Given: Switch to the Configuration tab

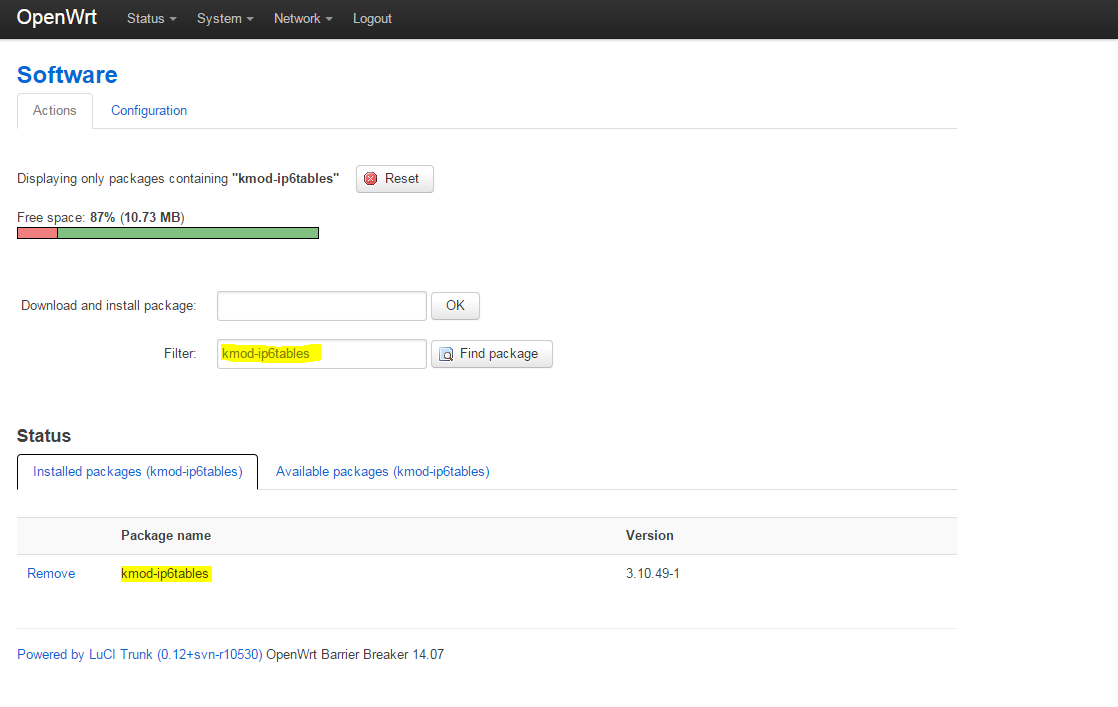Looking at the screenshot, I should [149, 111].
